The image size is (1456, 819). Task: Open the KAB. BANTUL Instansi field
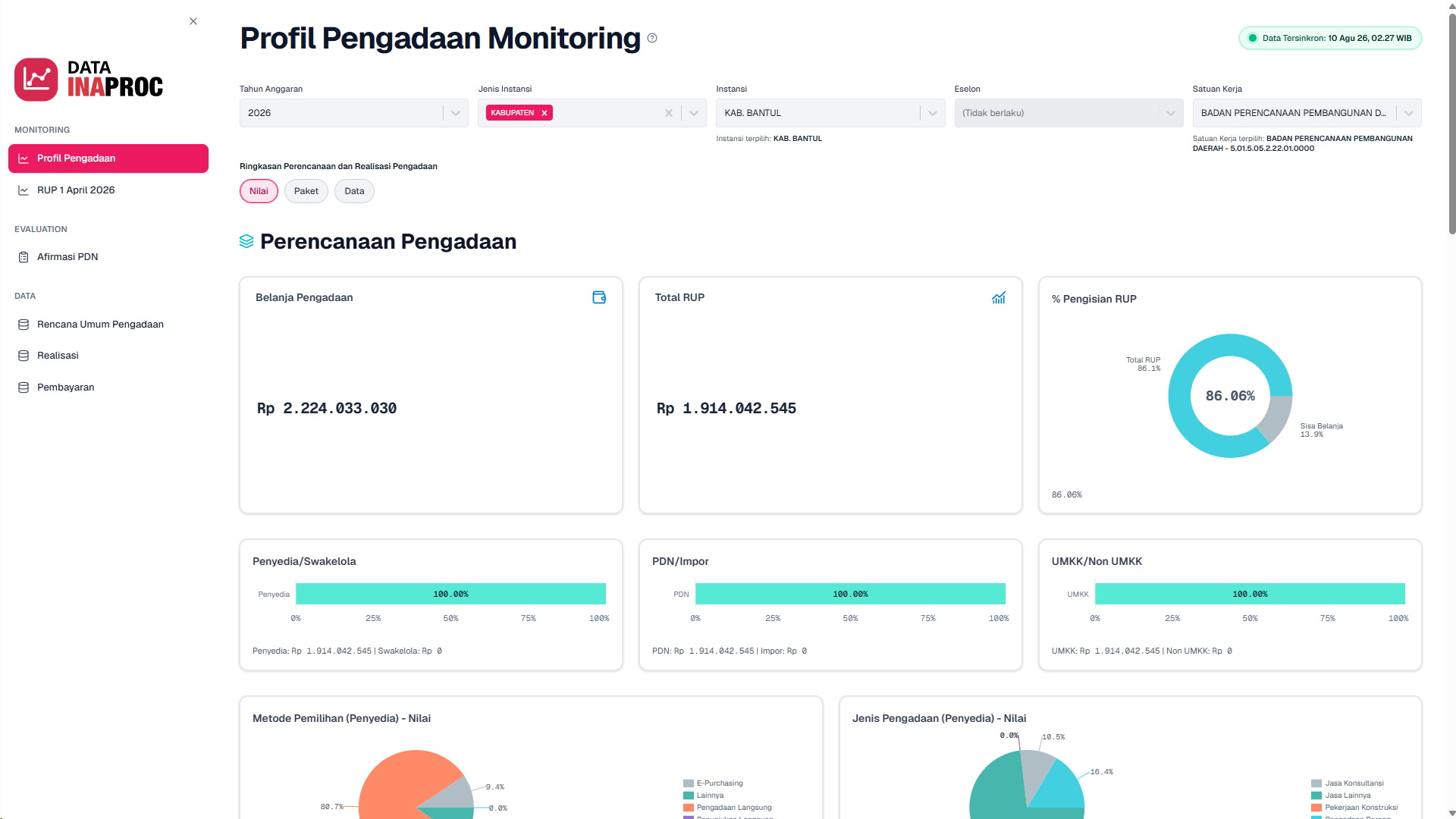pyautogui.click(x=830, y=113)
